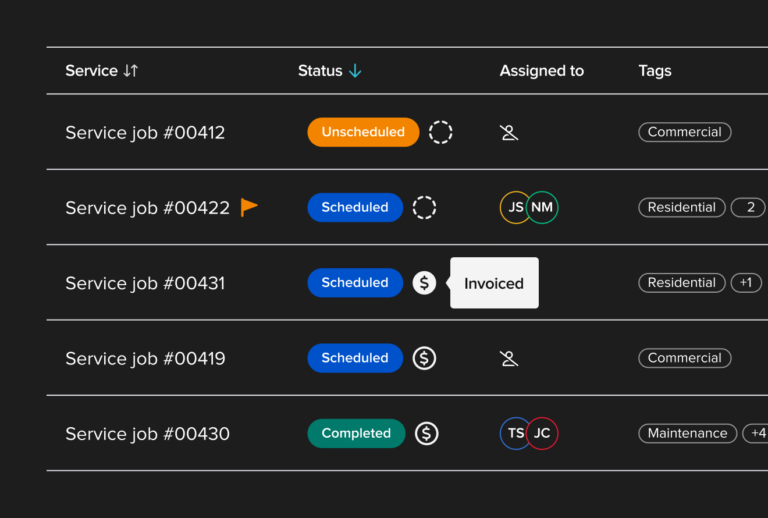Select the TS assignee avatar

514,433
